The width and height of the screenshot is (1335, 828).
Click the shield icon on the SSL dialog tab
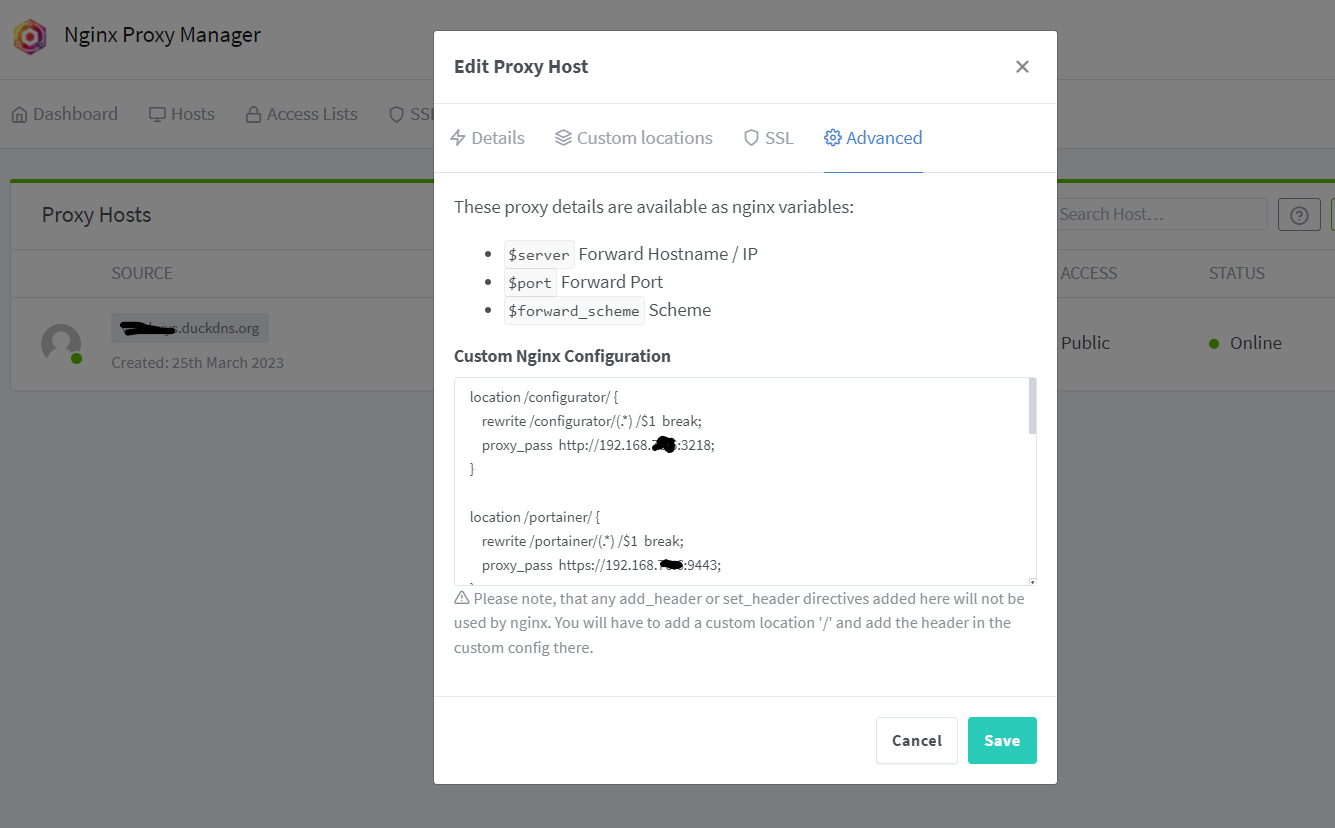(750, 137)
